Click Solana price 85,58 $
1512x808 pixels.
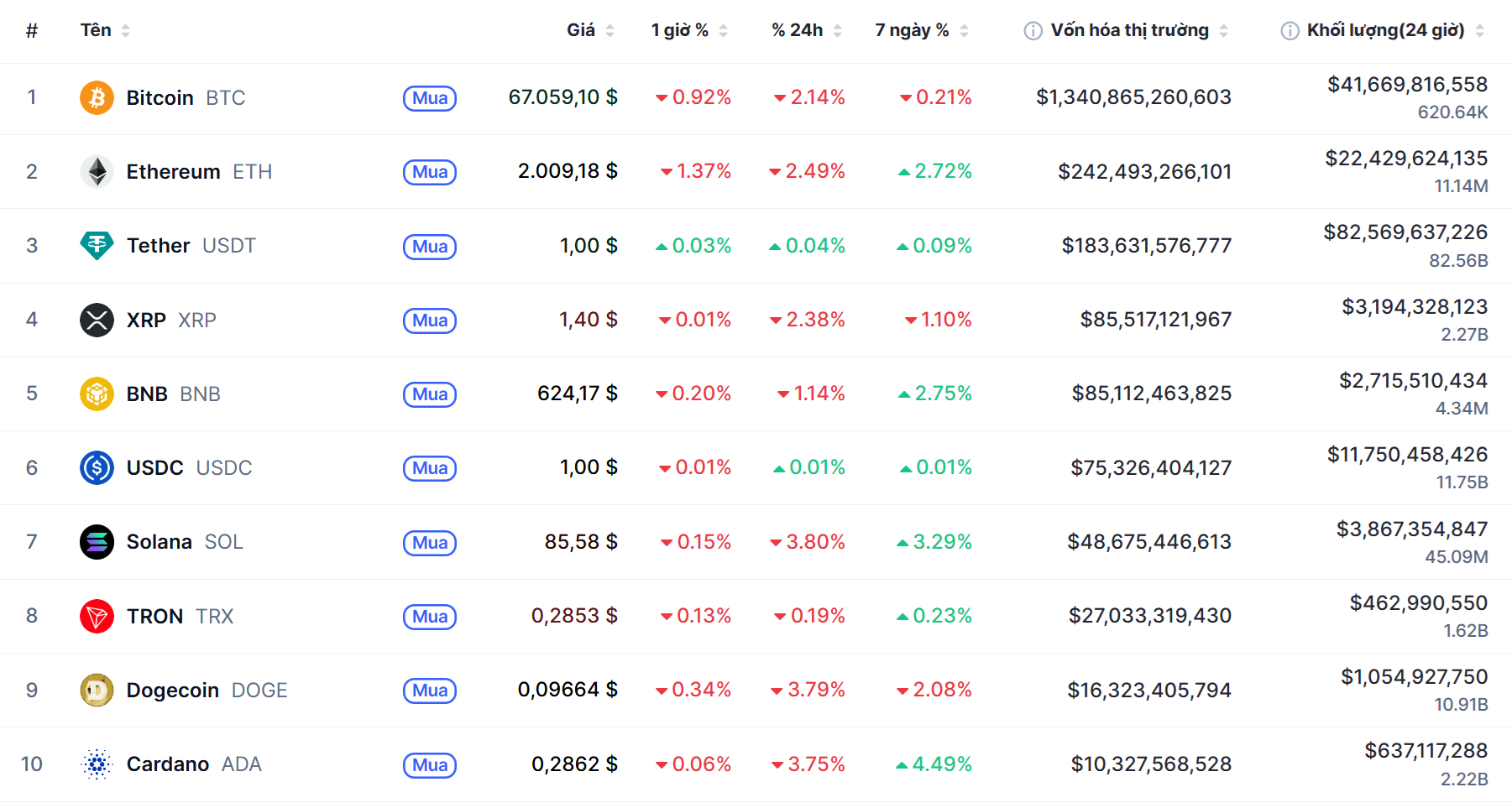coord(581,542)
